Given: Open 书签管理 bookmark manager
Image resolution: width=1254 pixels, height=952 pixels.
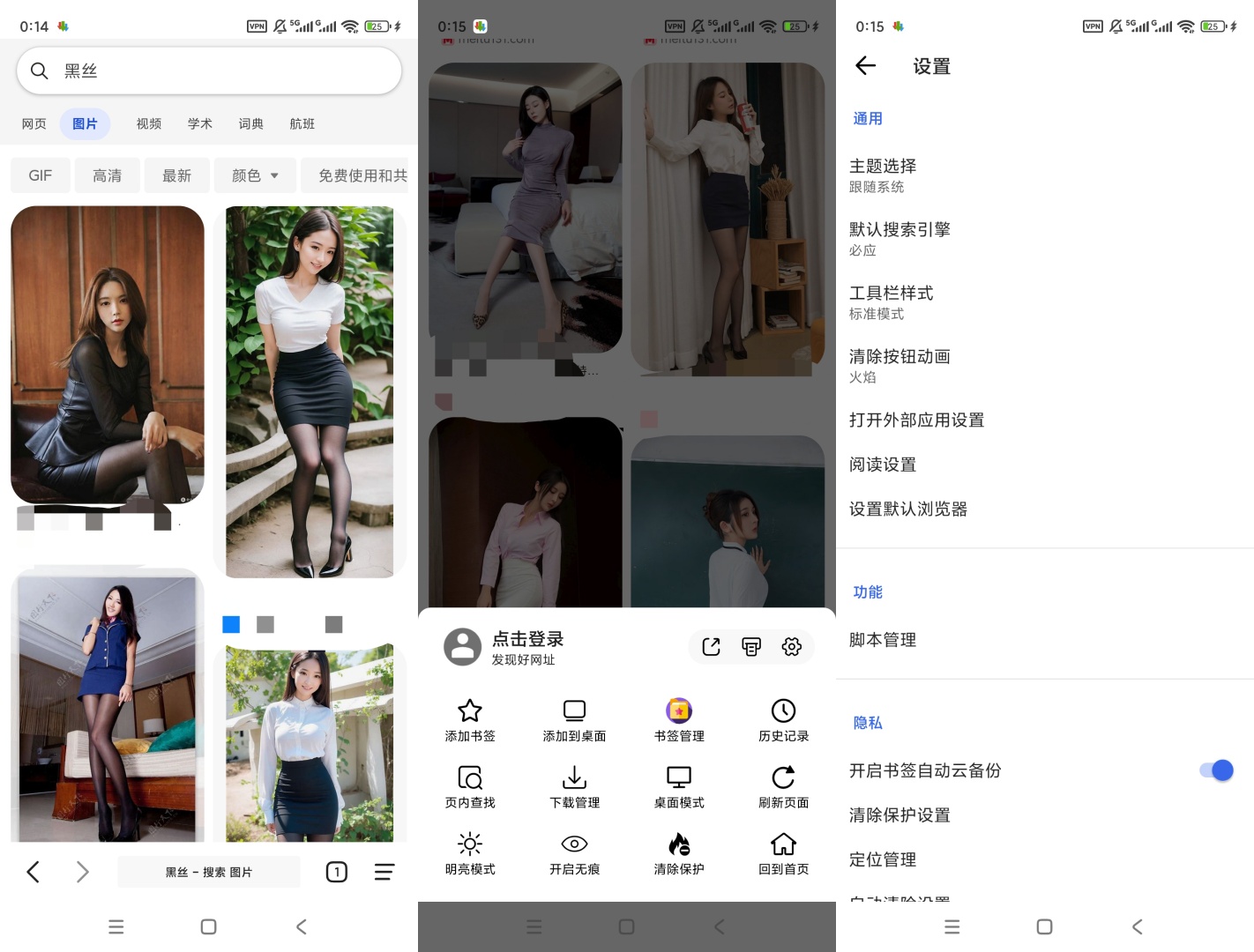Looking at the screenshot, I should coord(679,710).
